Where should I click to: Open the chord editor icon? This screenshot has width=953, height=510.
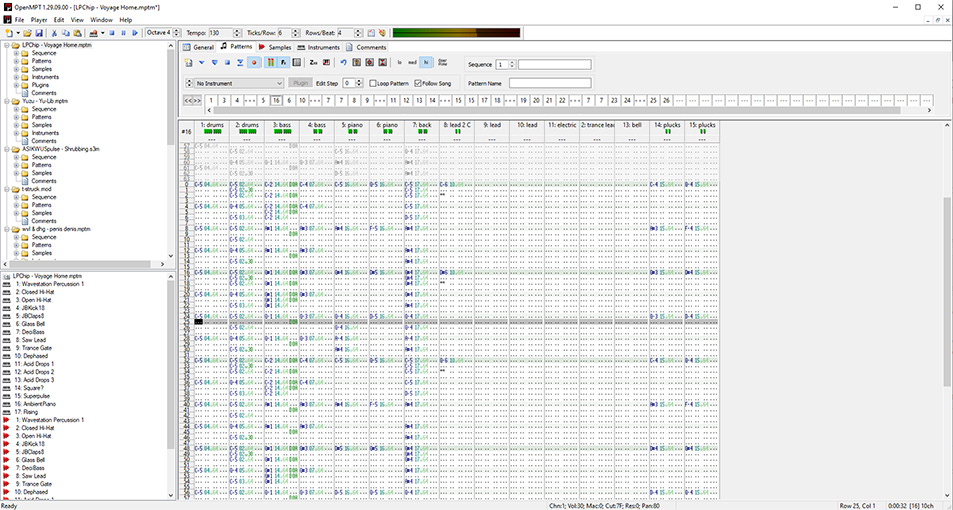(326, 62)
